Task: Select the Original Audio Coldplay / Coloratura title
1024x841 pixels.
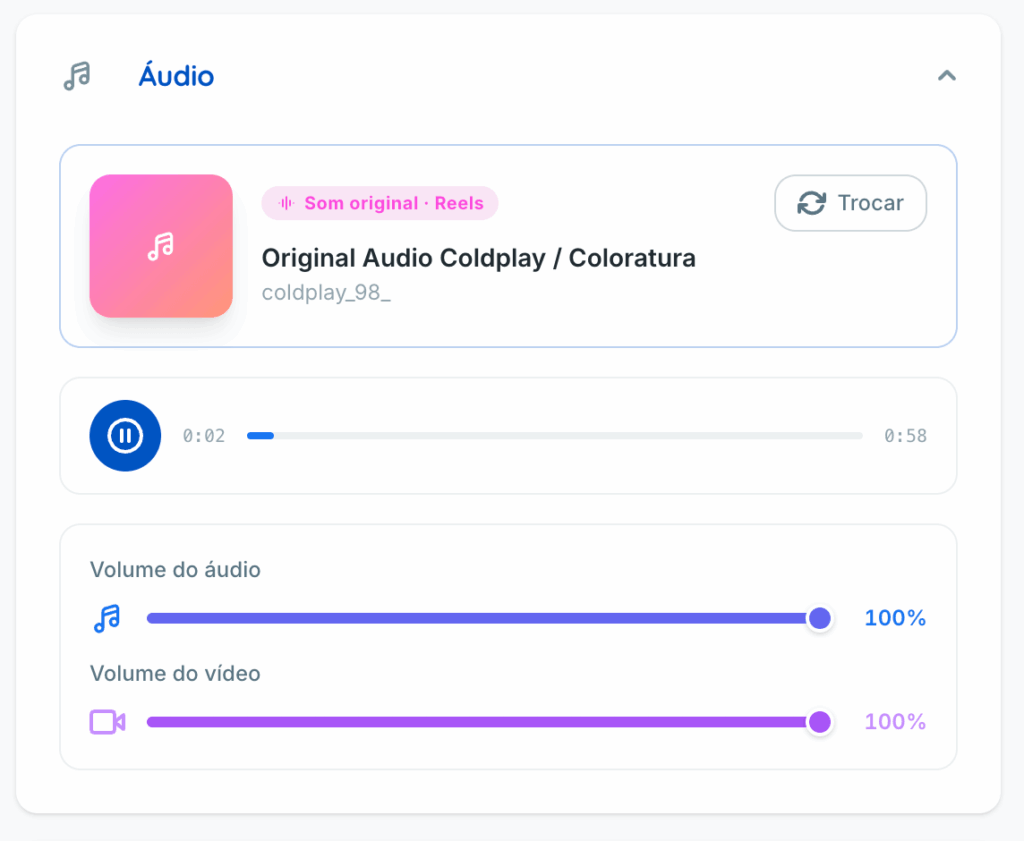Action: [x=479, y=258]
